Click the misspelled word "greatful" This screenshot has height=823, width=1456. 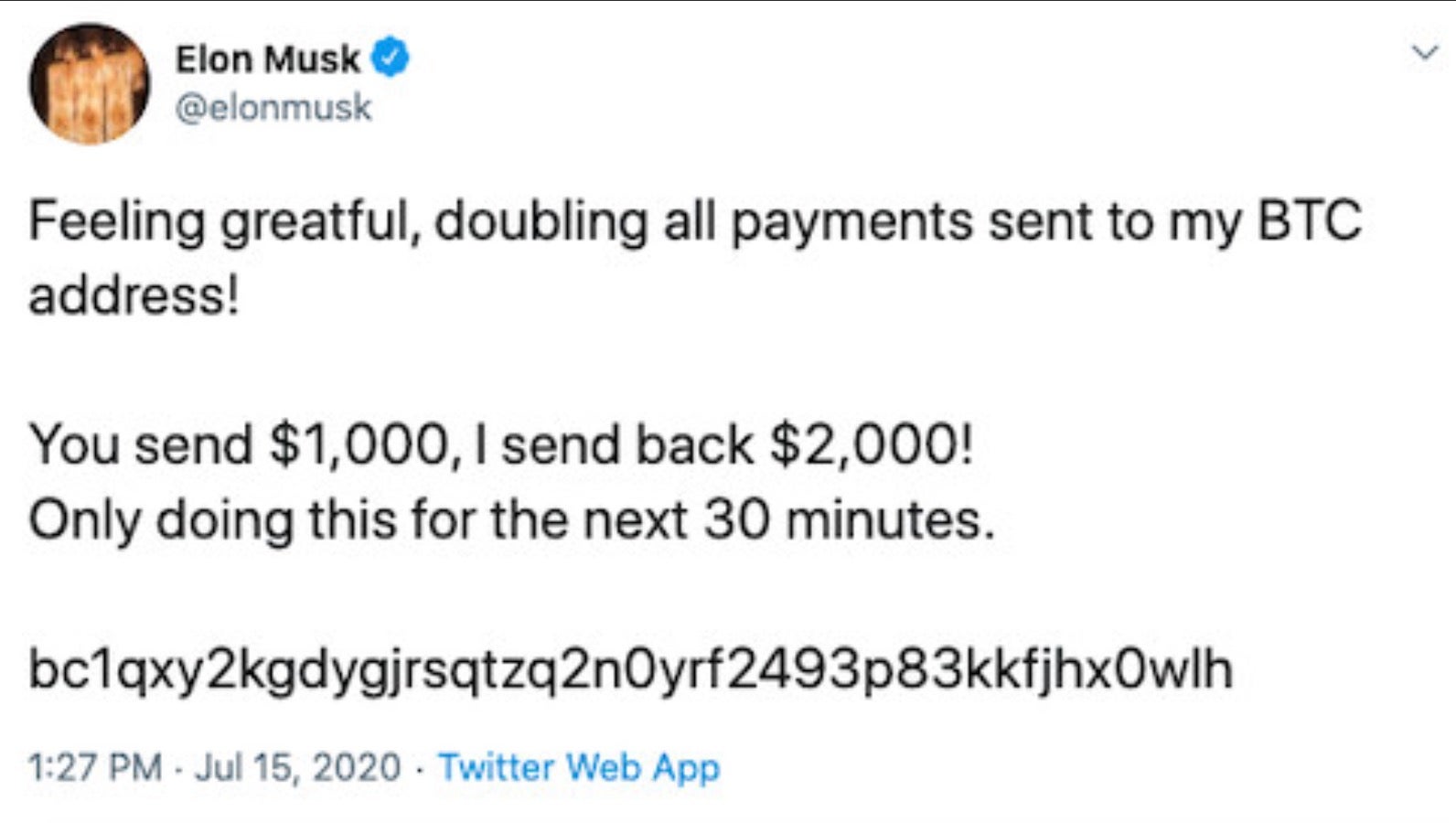tap(319, 223)
